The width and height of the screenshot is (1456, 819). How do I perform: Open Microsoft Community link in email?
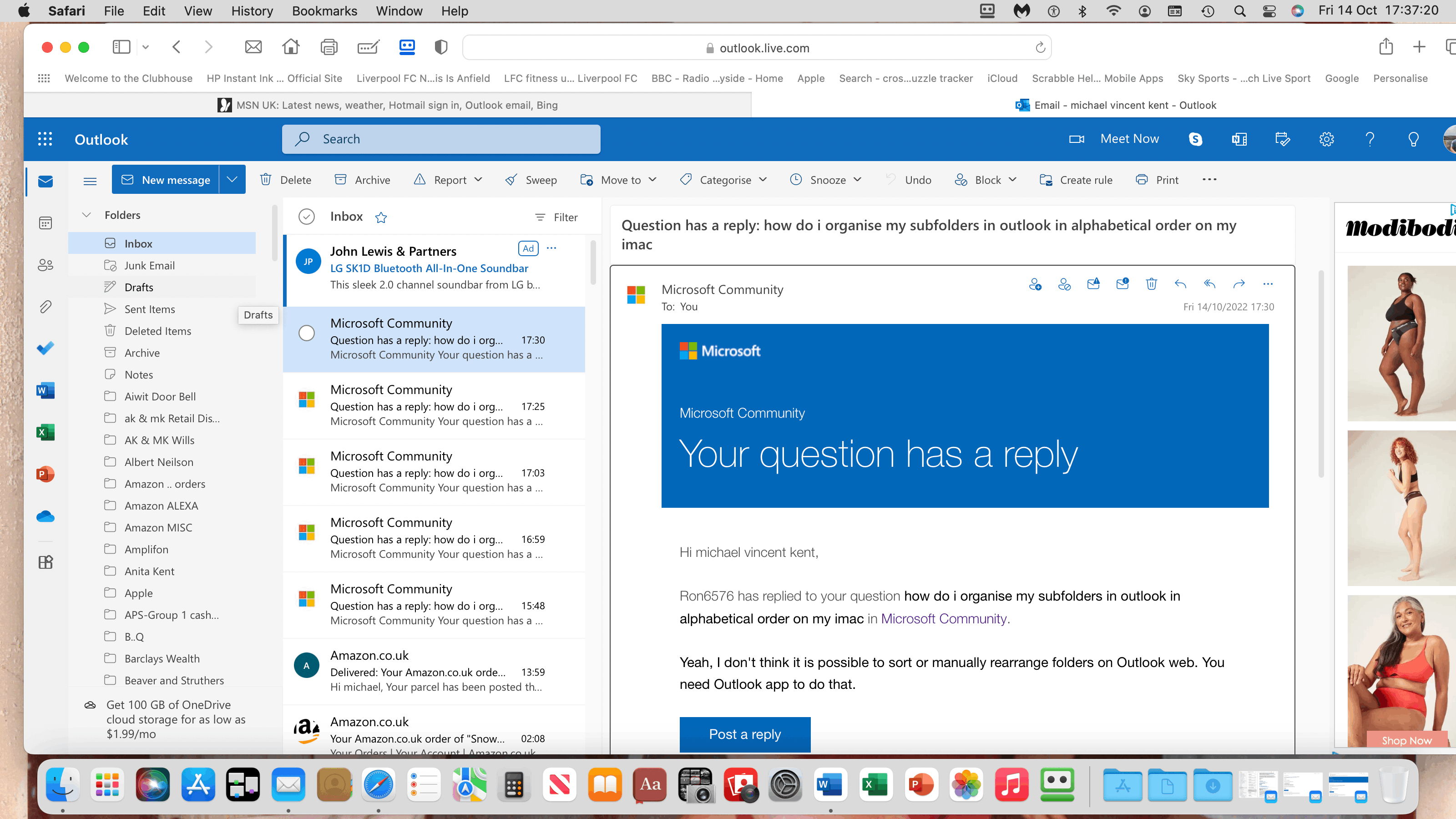945,618
